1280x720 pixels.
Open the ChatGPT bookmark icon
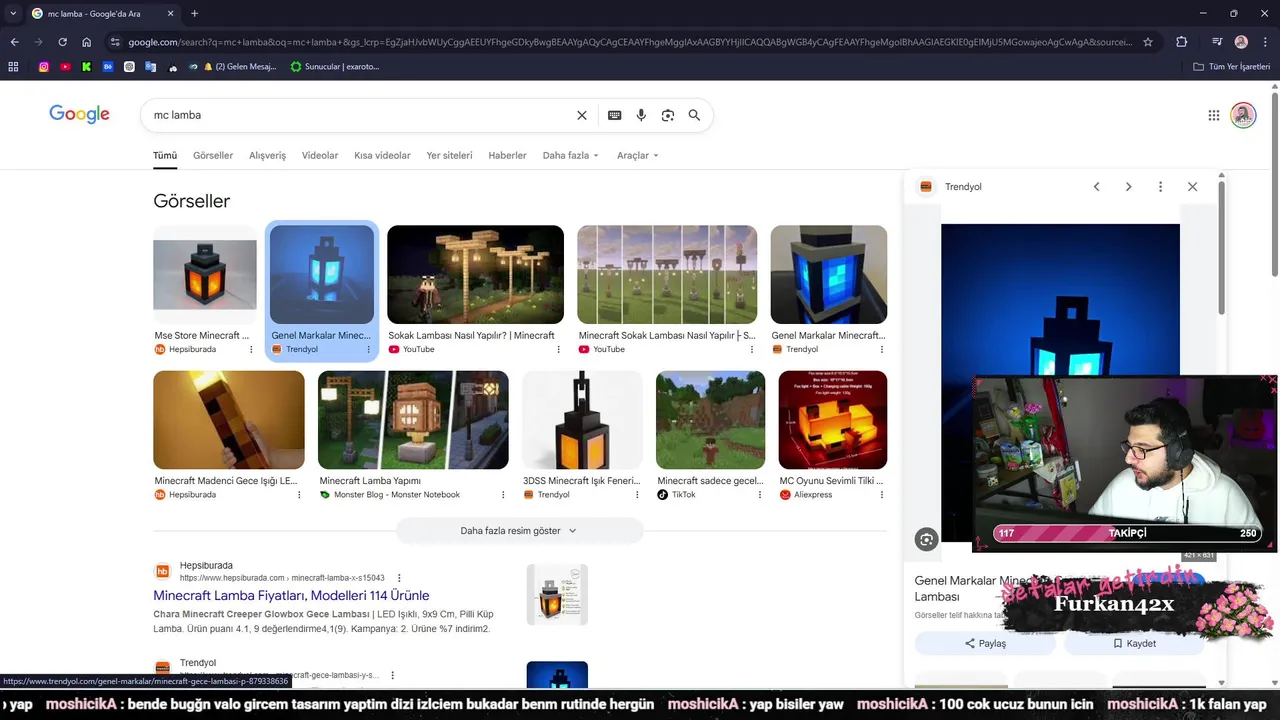click(x=129, y=67)
